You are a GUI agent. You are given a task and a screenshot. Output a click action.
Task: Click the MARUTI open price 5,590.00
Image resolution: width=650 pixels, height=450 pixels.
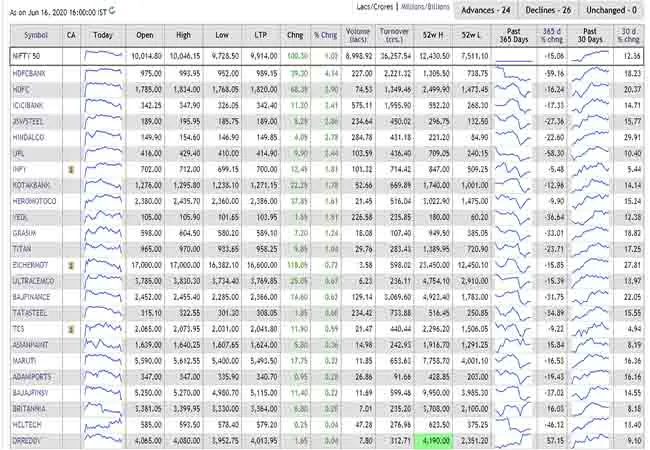(x=148, y=361)
